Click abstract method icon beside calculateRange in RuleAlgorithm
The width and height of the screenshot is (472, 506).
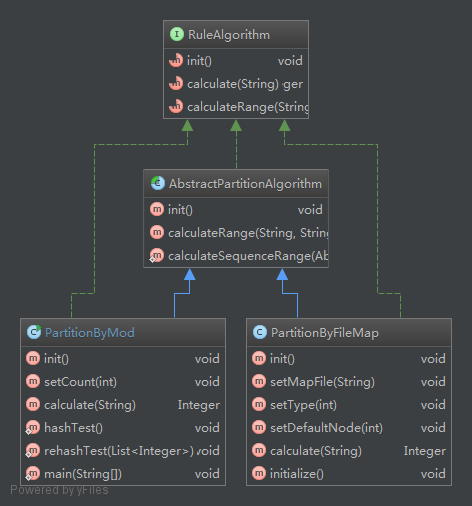pyautogui.click(x=176, y=106)
